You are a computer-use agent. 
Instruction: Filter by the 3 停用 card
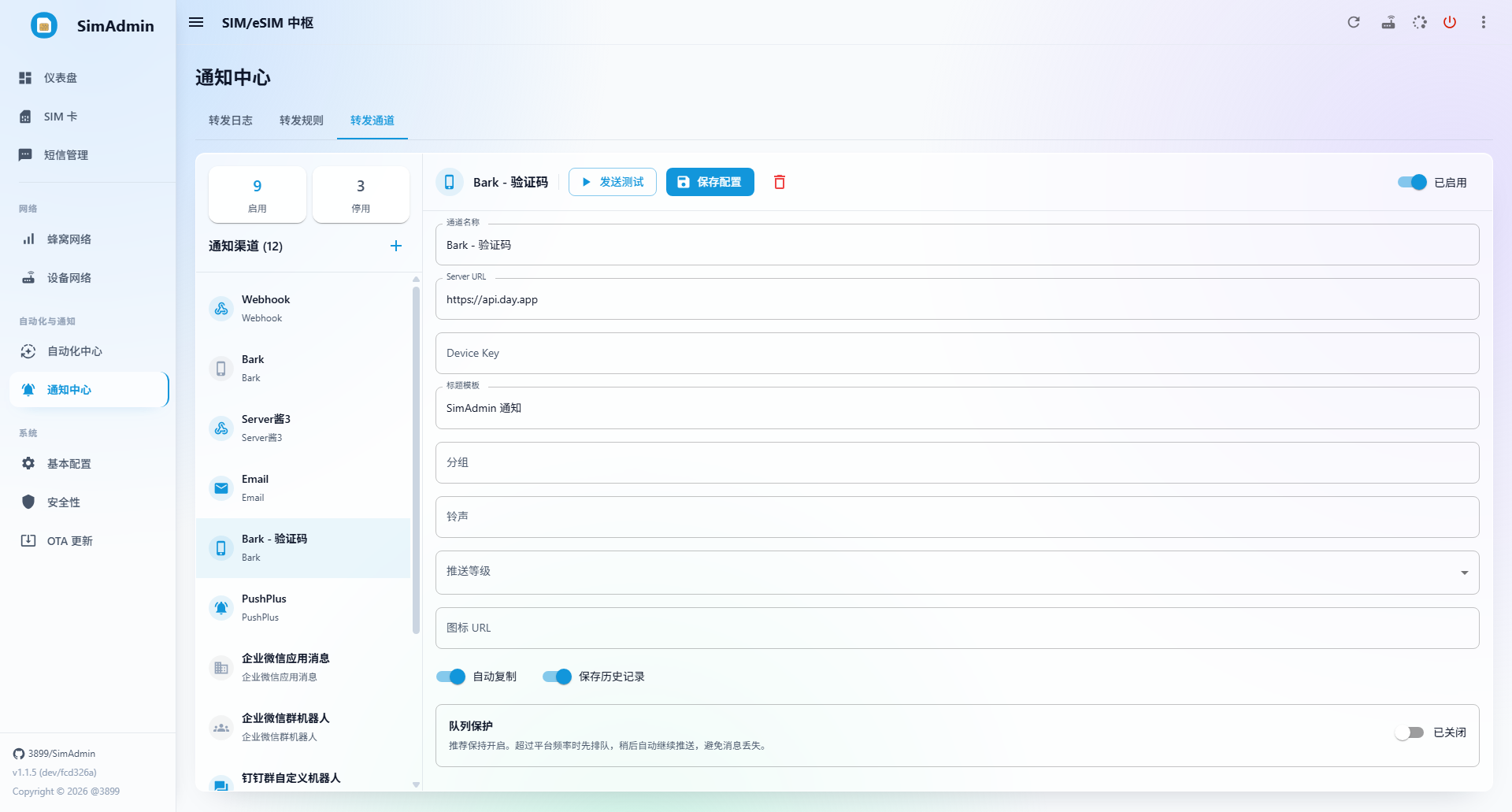point(361,195)
